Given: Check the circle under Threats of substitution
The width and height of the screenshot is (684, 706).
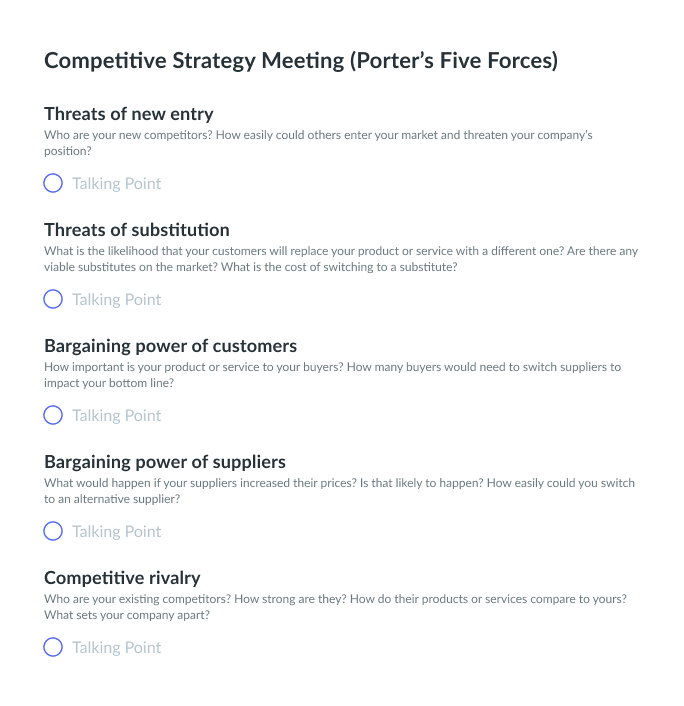Looking at the screenshot, I should 53,299.
